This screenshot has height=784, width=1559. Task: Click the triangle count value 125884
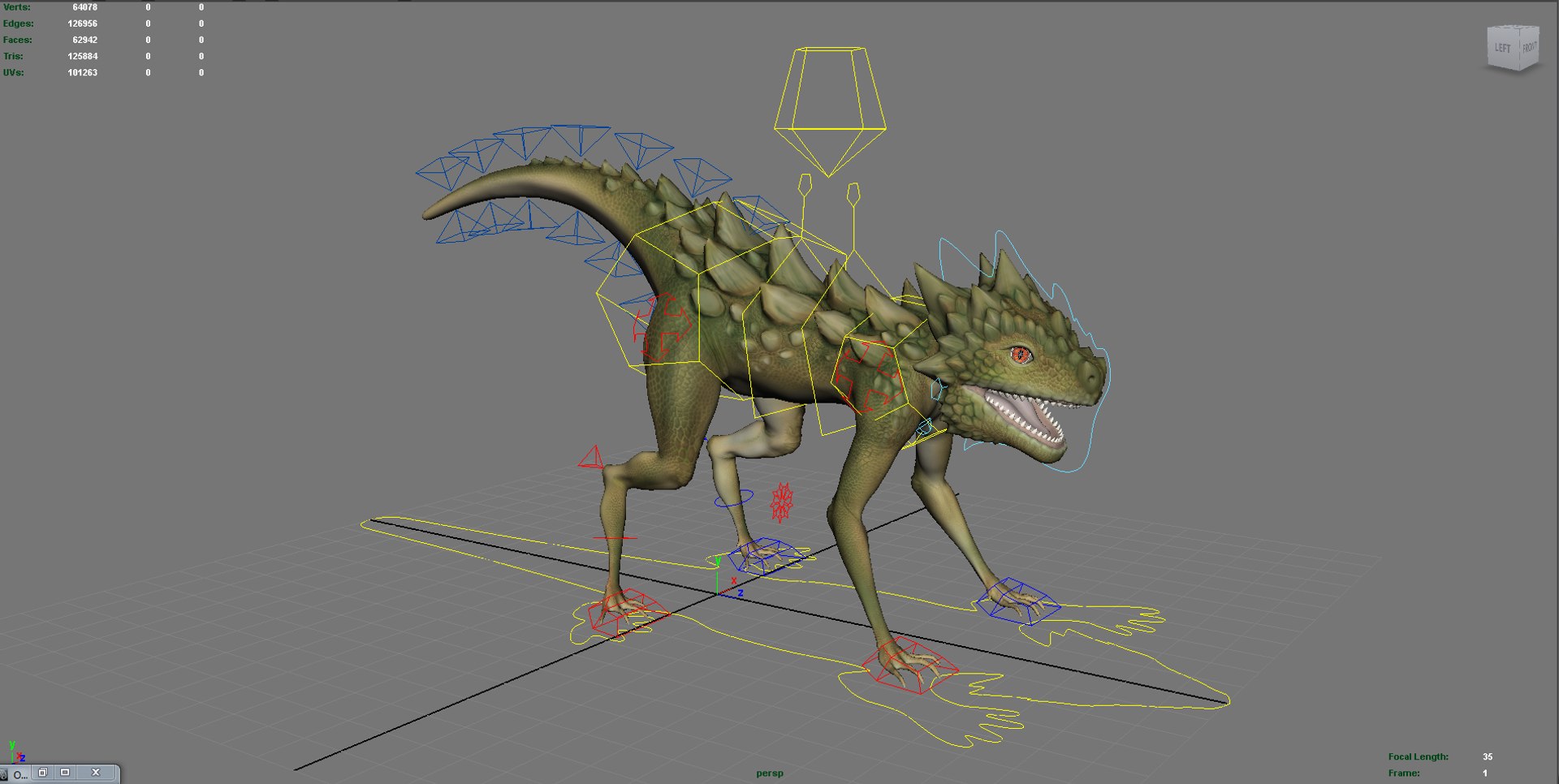tap(82, 56)
